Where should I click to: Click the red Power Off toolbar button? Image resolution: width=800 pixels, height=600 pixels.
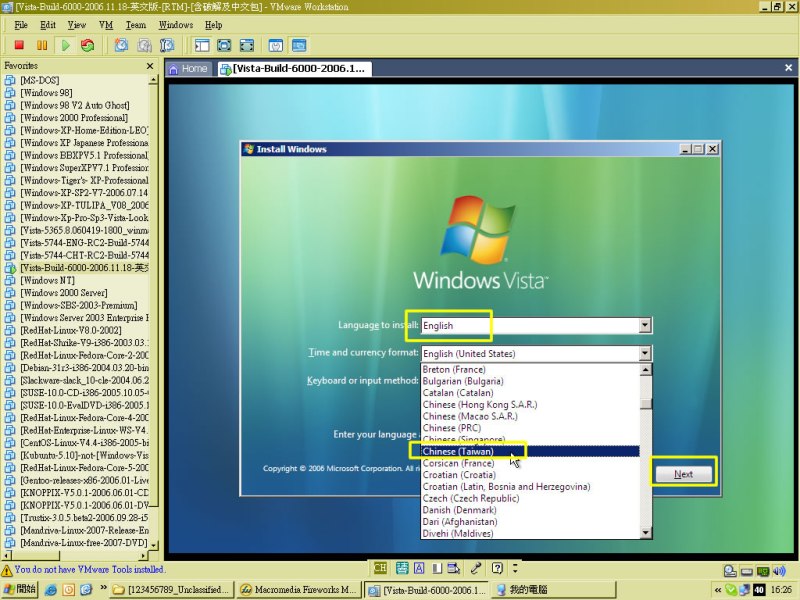[x=19, y=45]
